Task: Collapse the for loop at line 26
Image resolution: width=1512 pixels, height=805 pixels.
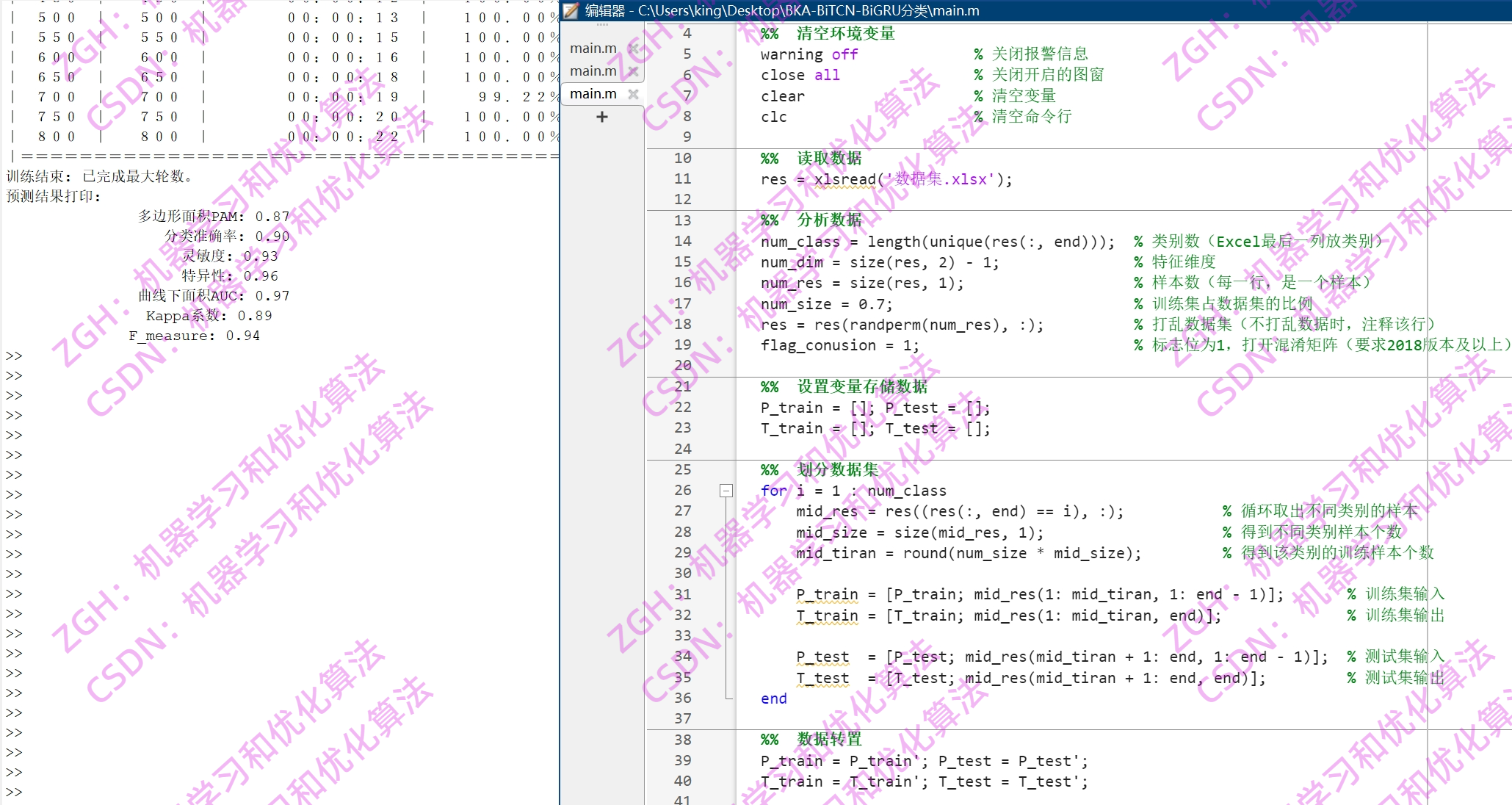Action: coord(726,491)
